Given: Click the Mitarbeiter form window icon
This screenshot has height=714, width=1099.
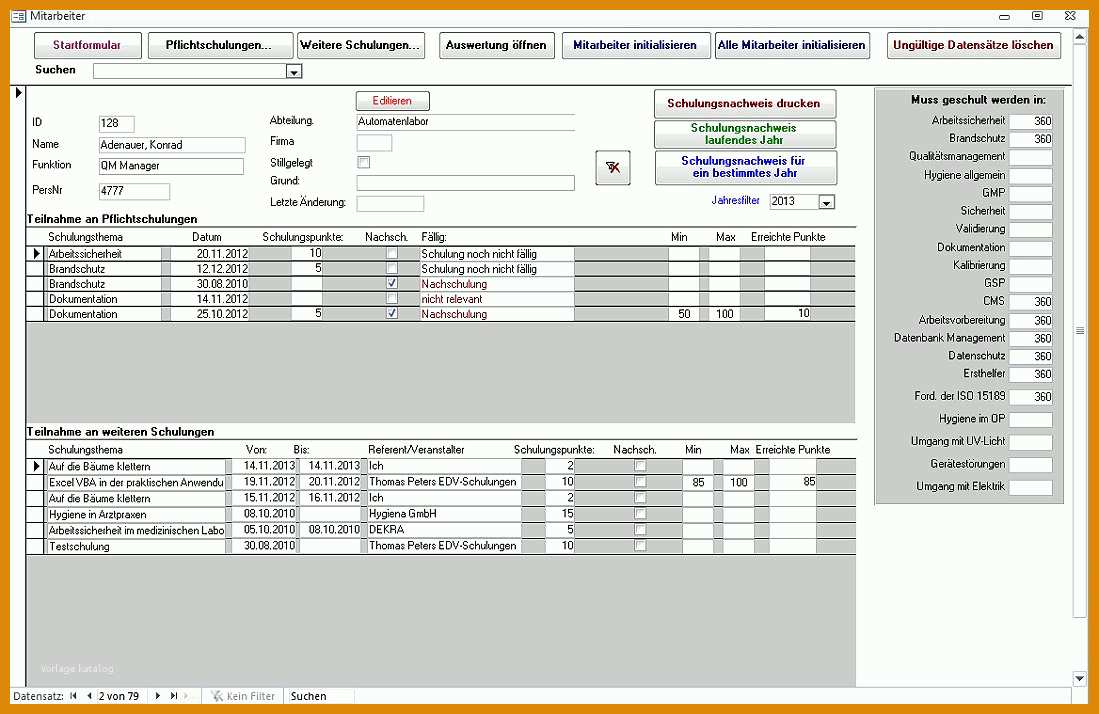Looking at the screenshot, I should coord(18,16).
